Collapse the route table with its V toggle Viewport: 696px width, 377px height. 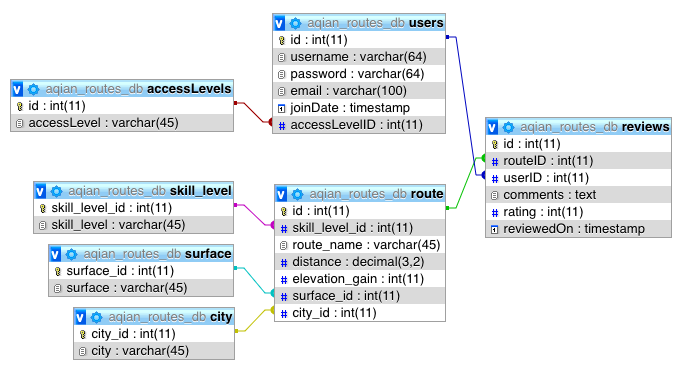click(281, 194)
